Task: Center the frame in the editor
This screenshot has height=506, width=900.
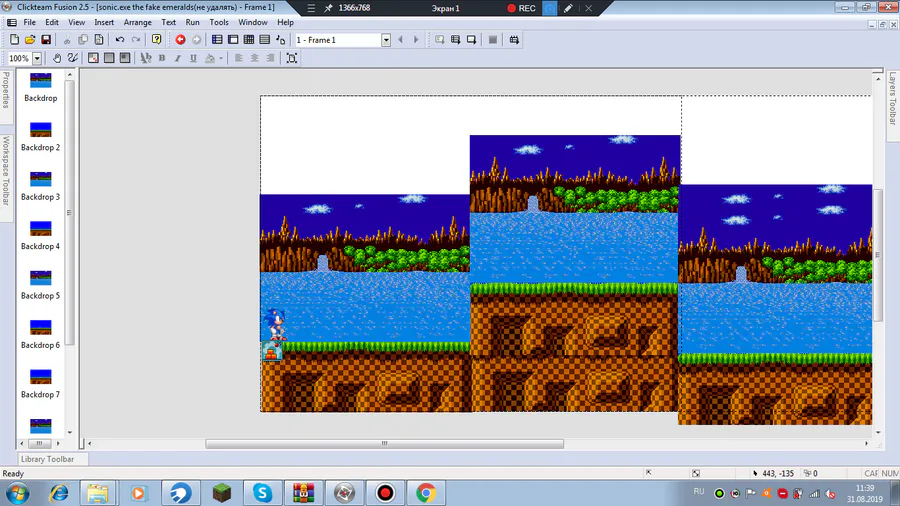Action: click(292, 58)
